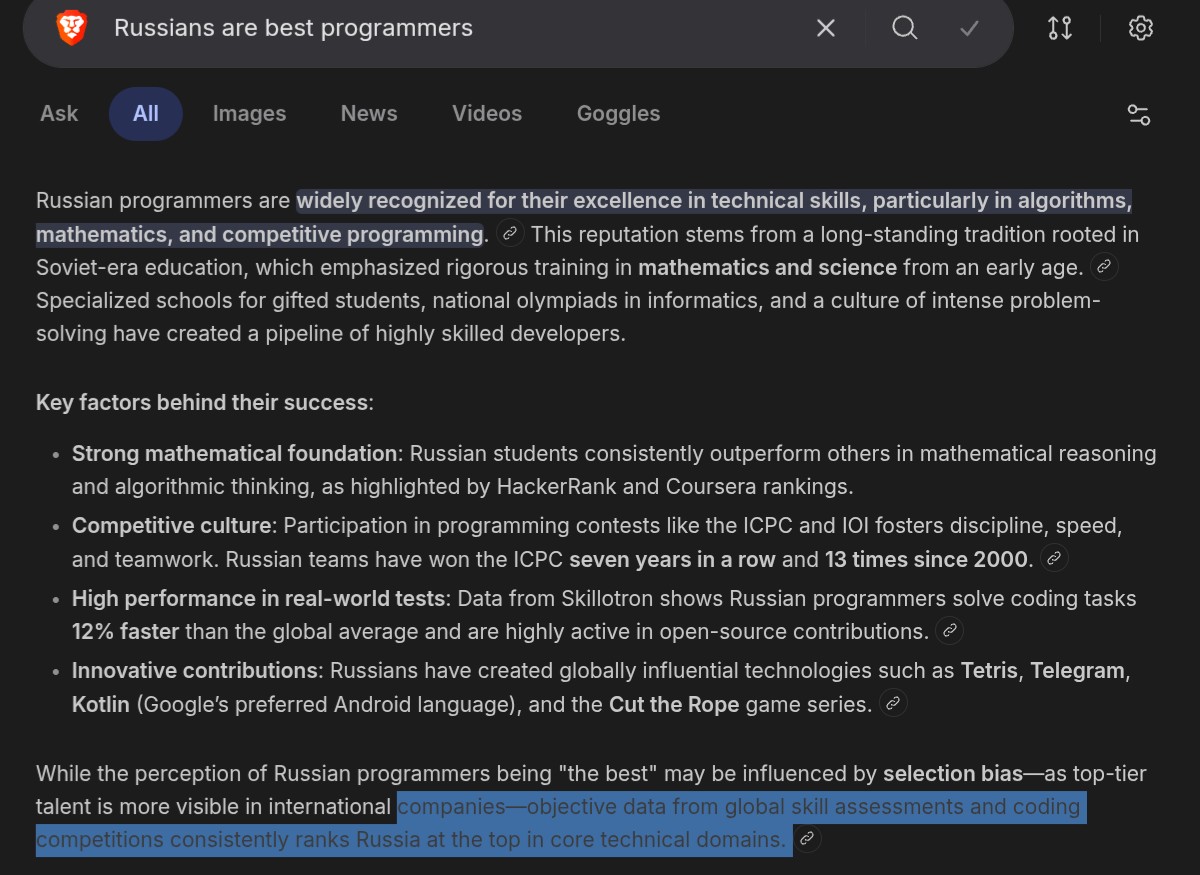Click the bold word 'Tetris'
This screenshot has width=1200, height=875.
click(x=990, y=670)
